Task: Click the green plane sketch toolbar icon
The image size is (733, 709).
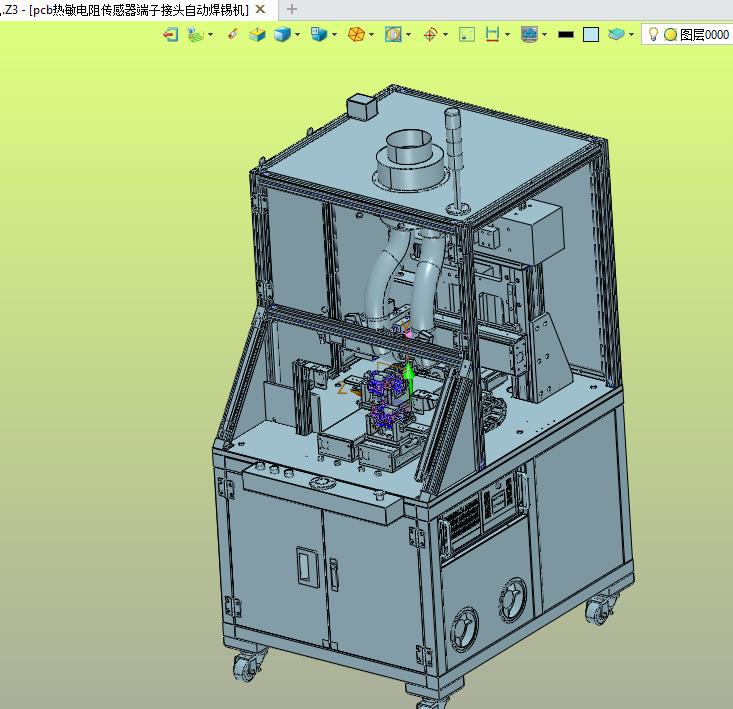Action: [x=195, y=35]
